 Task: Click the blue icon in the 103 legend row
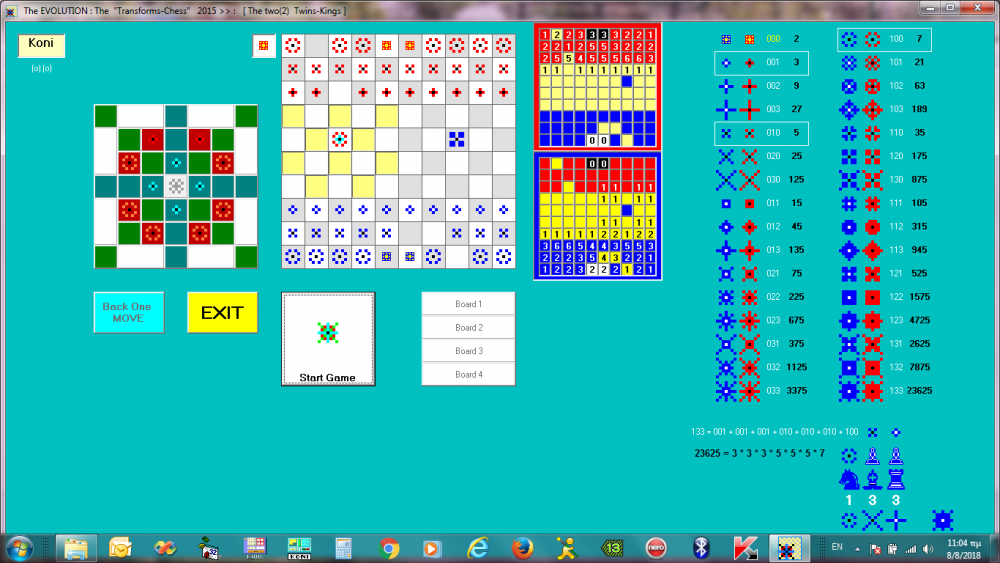[x=849, y=110]
